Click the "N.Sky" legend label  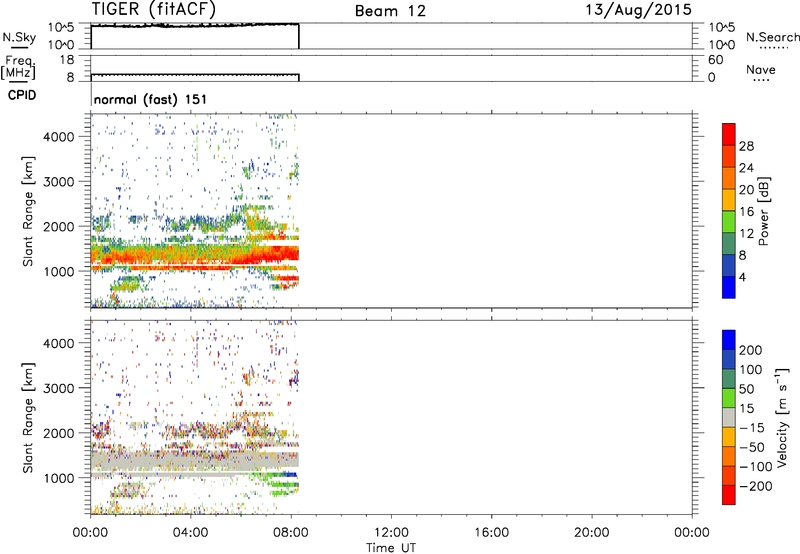tap(19, 37)
